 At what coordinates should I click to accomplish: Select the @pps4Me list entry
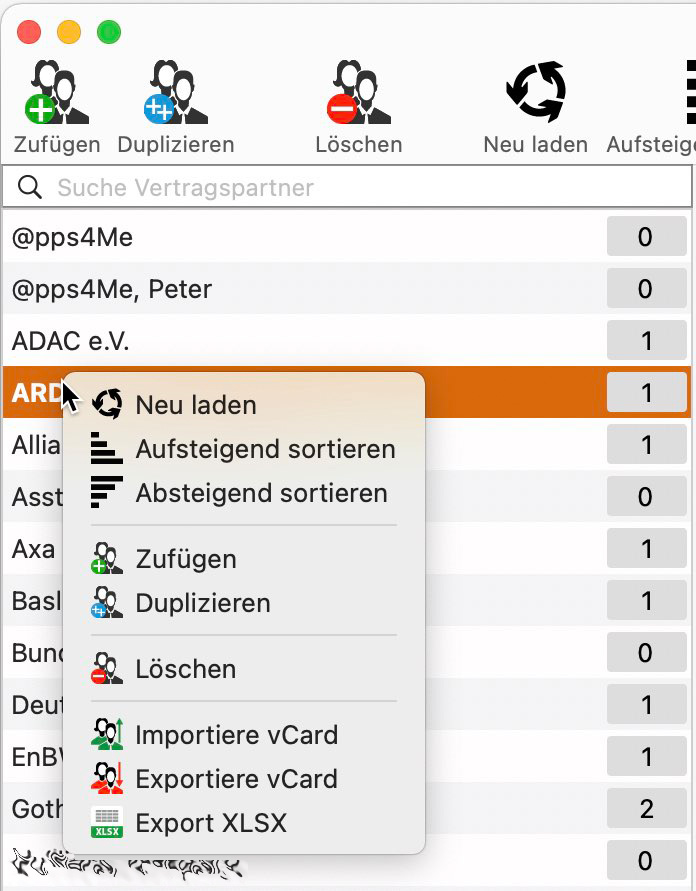(x=347, y=236)
